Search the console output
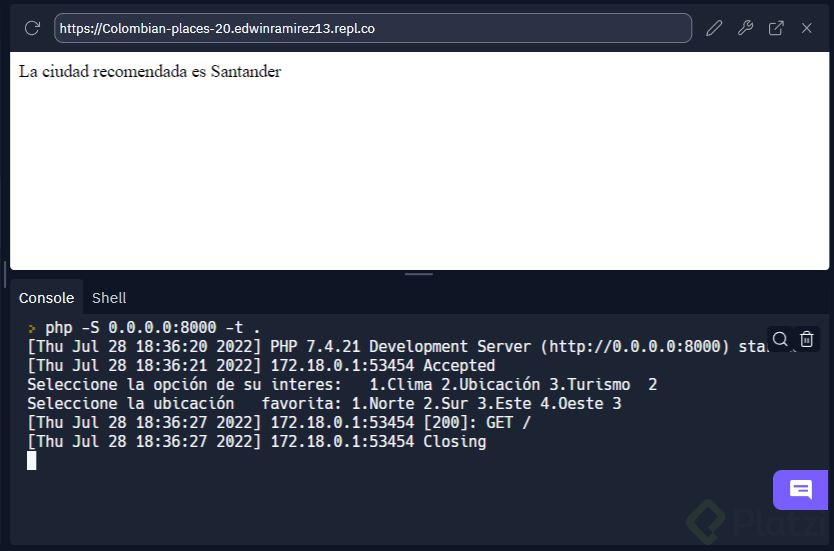Image resolution: width=834 pixels, height=551 pixels. pyautogui.click(x=780, y=339)
